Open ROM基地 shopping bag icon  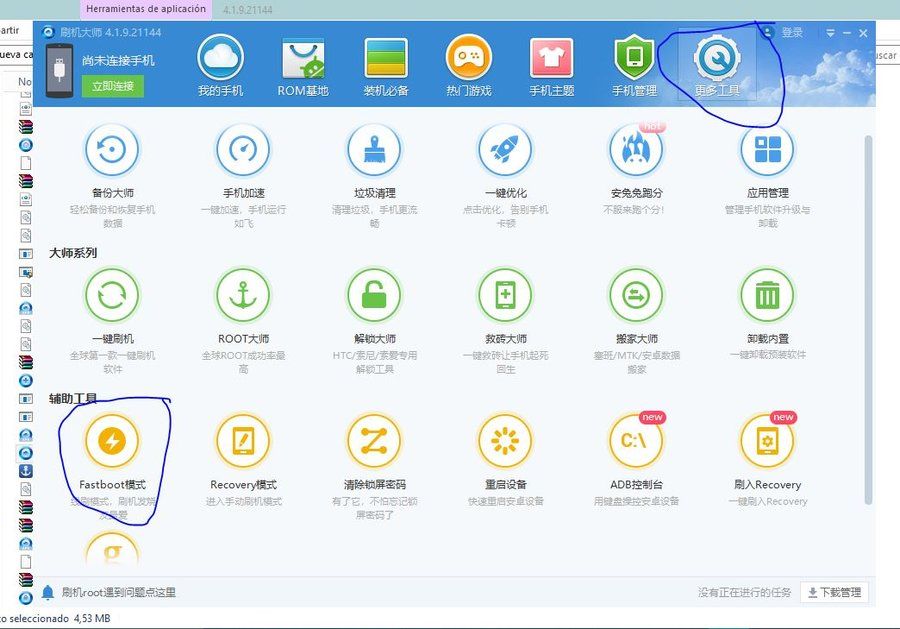[303, 58]
